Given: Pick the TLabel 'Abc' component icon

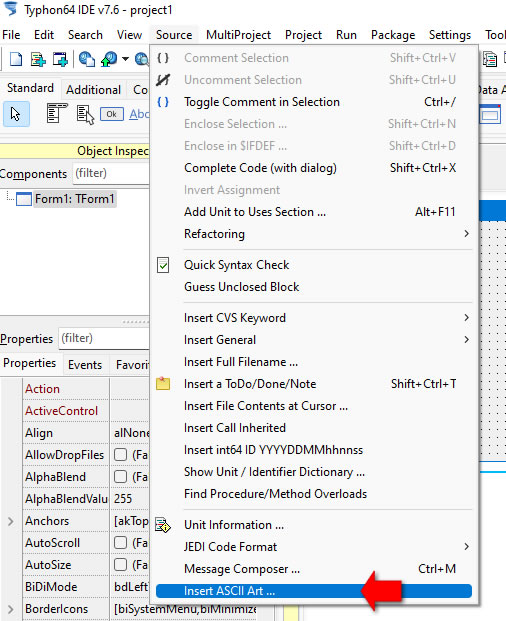Looking at the screenshot, I should 139,114.
